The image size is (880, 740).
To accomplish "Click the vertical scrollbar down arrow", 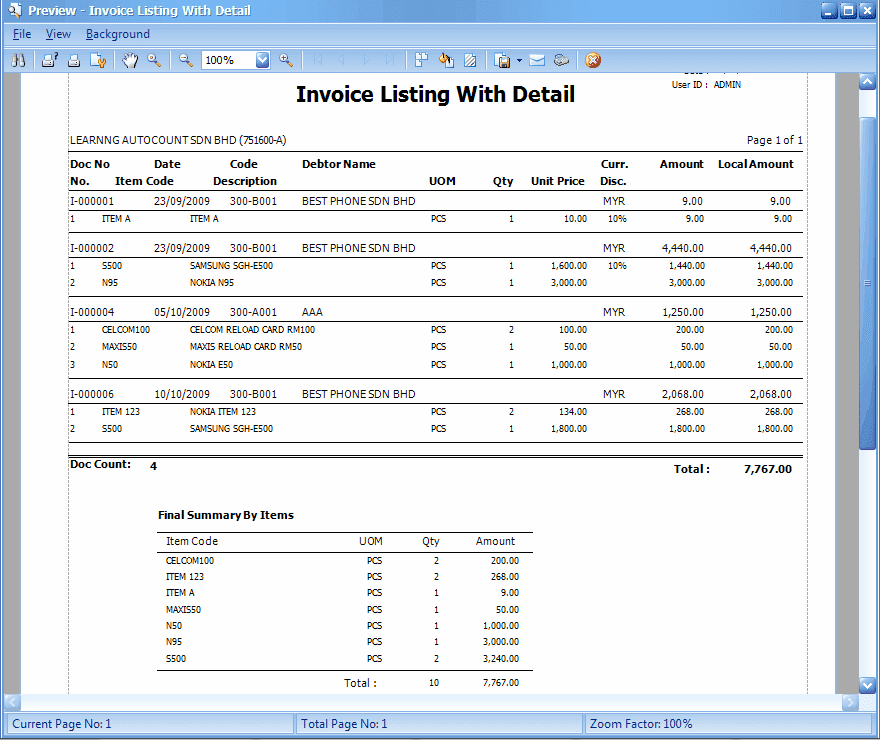I will pos(867,685).
